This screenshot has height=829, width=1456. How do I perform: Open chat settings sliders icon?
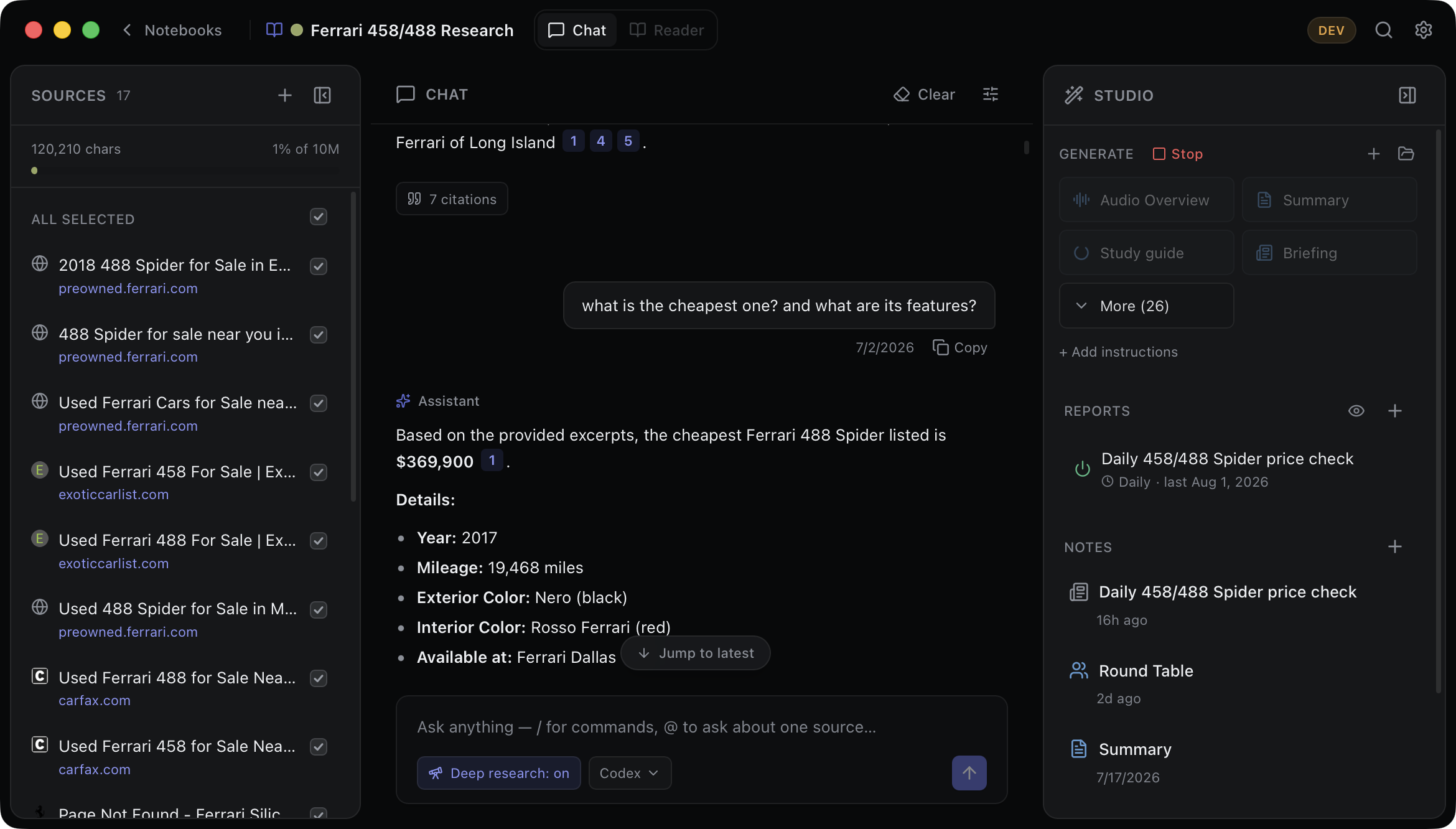991,95
